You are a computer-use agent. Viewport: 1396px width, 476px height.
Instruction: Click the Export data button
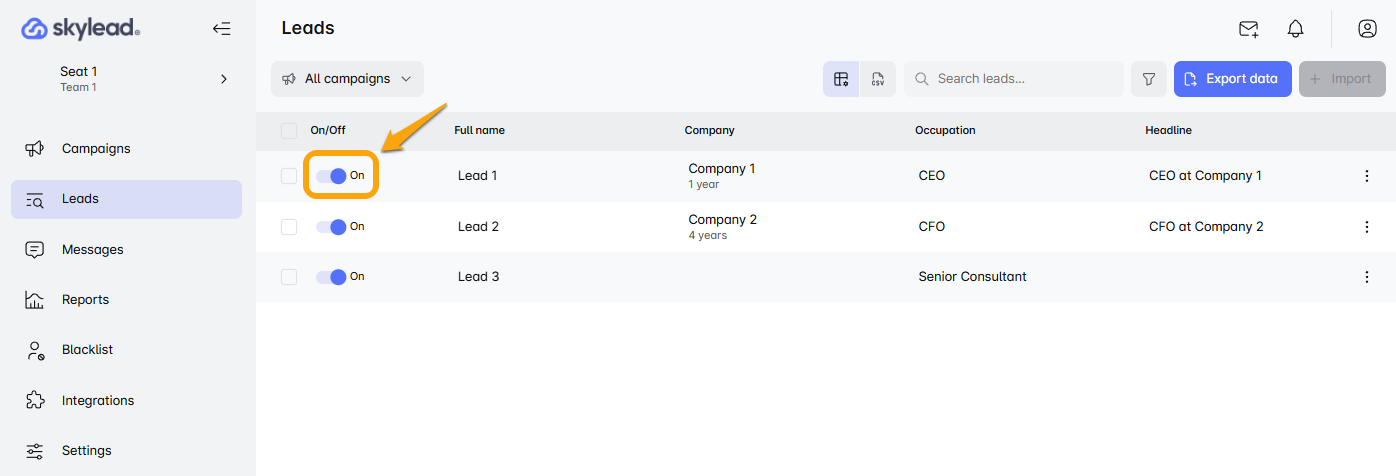click(1232, 79)
